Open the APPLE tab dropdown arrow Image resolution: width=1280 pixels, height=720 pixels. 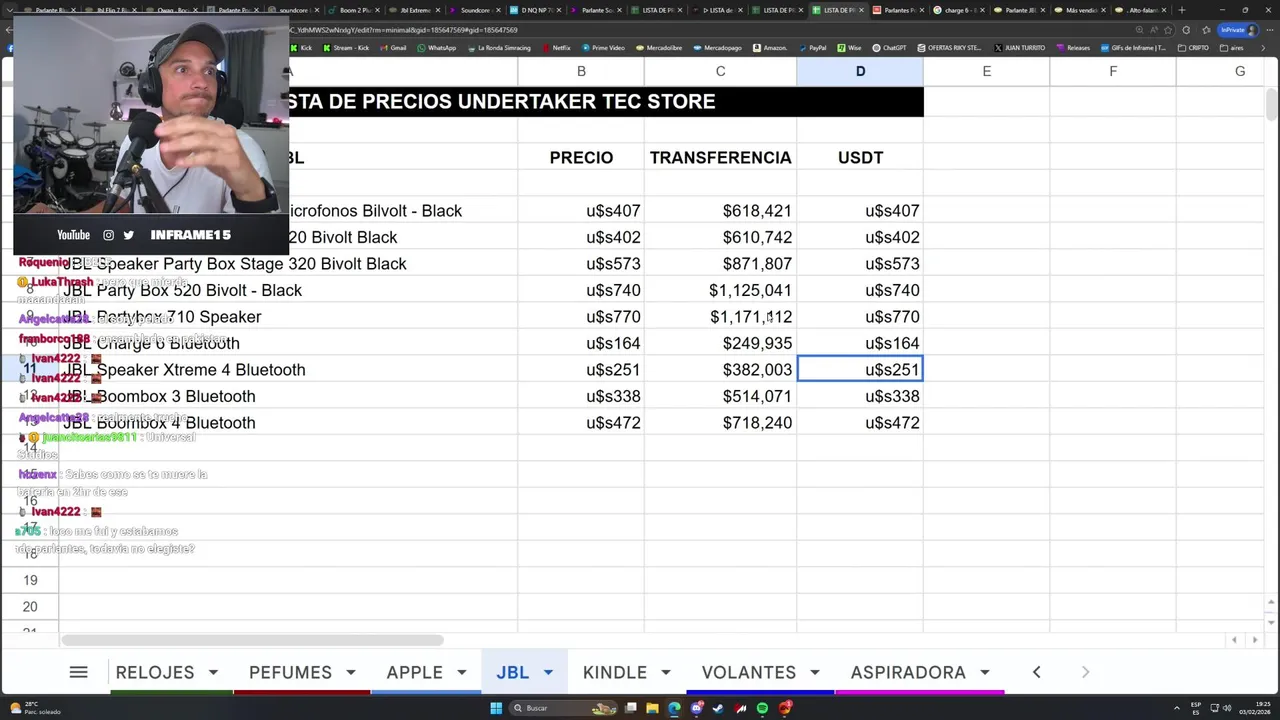click(x=461, y=672)
